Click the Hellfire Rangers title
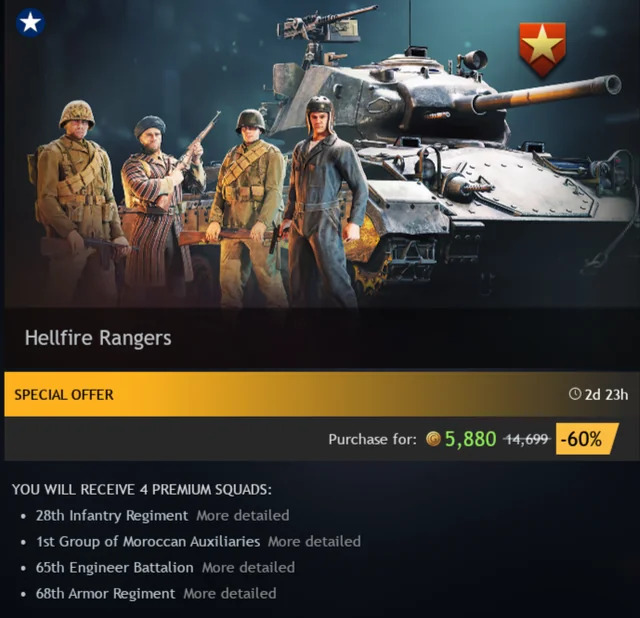The width and height of the screenshot is (640, 618). click(x=98, y=338)
